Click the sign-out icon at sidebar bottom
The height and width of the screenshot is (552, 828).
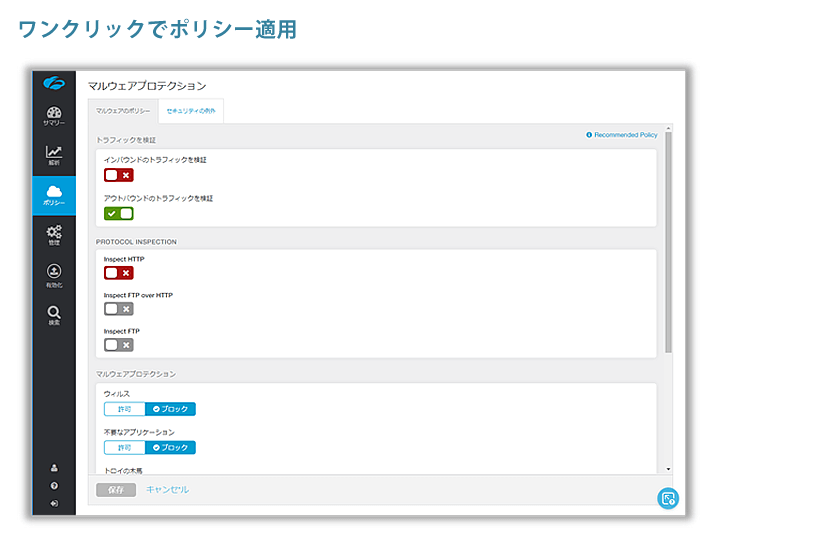tap(54, 503)
